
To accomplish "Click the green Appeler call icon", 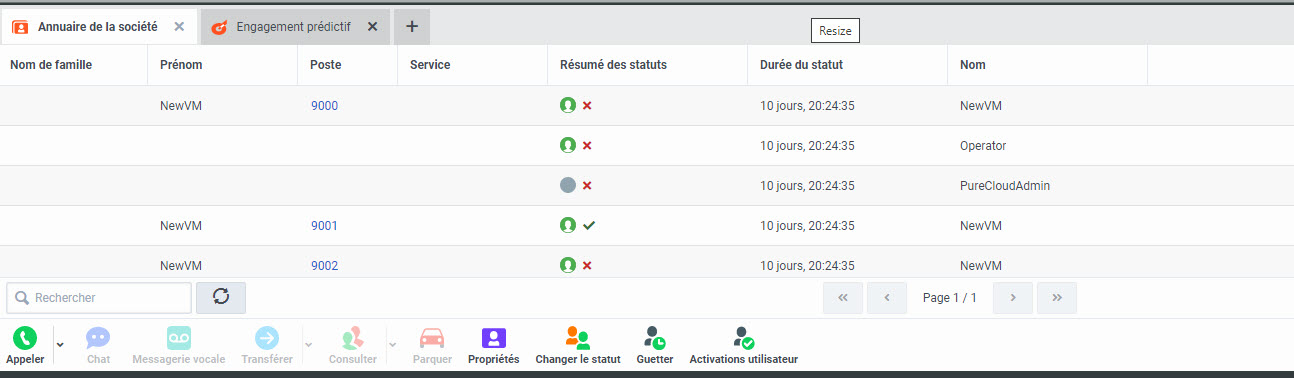I will (25, 338).
